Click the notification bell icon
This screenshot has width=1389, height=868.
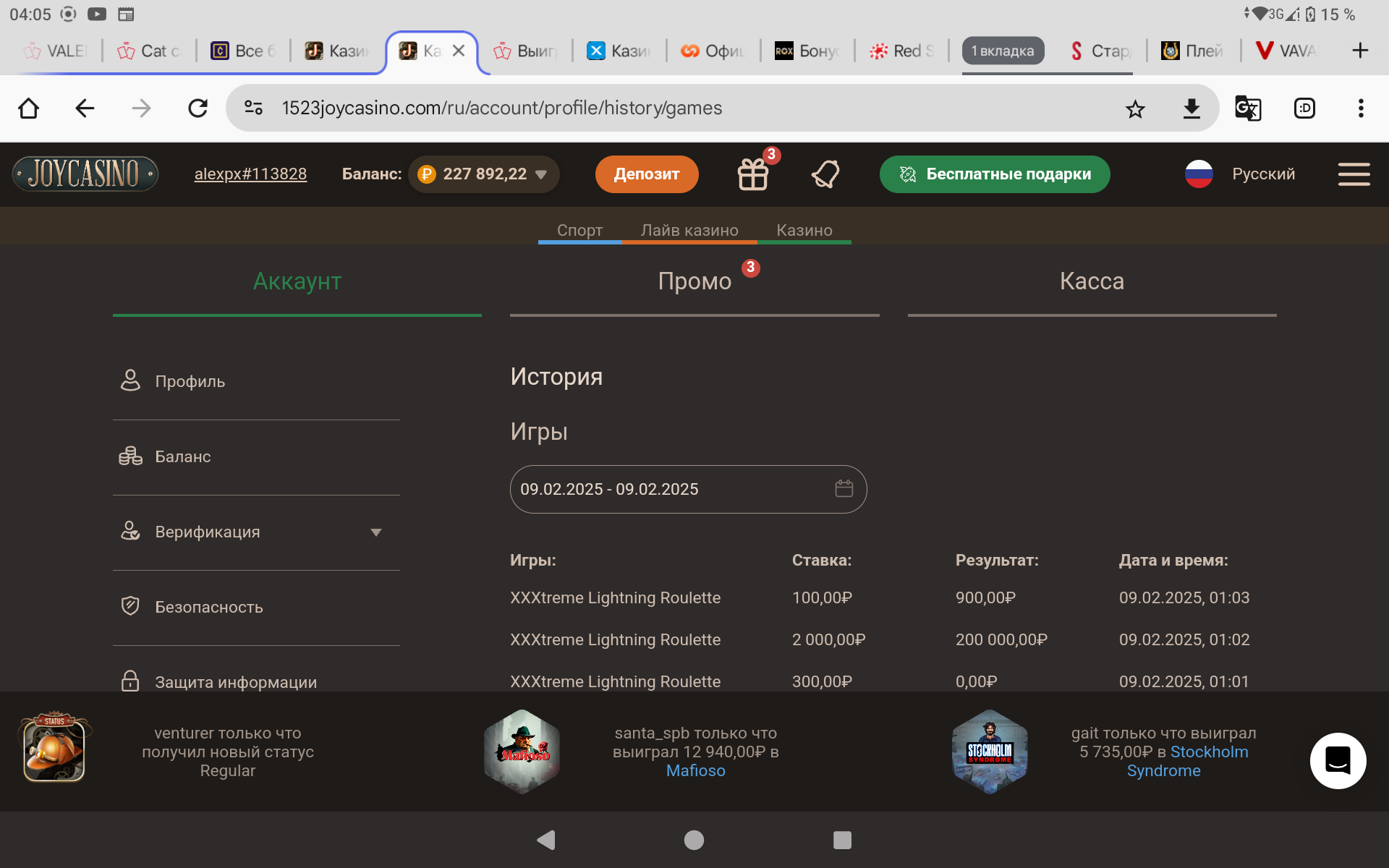(x=825, y=174)
